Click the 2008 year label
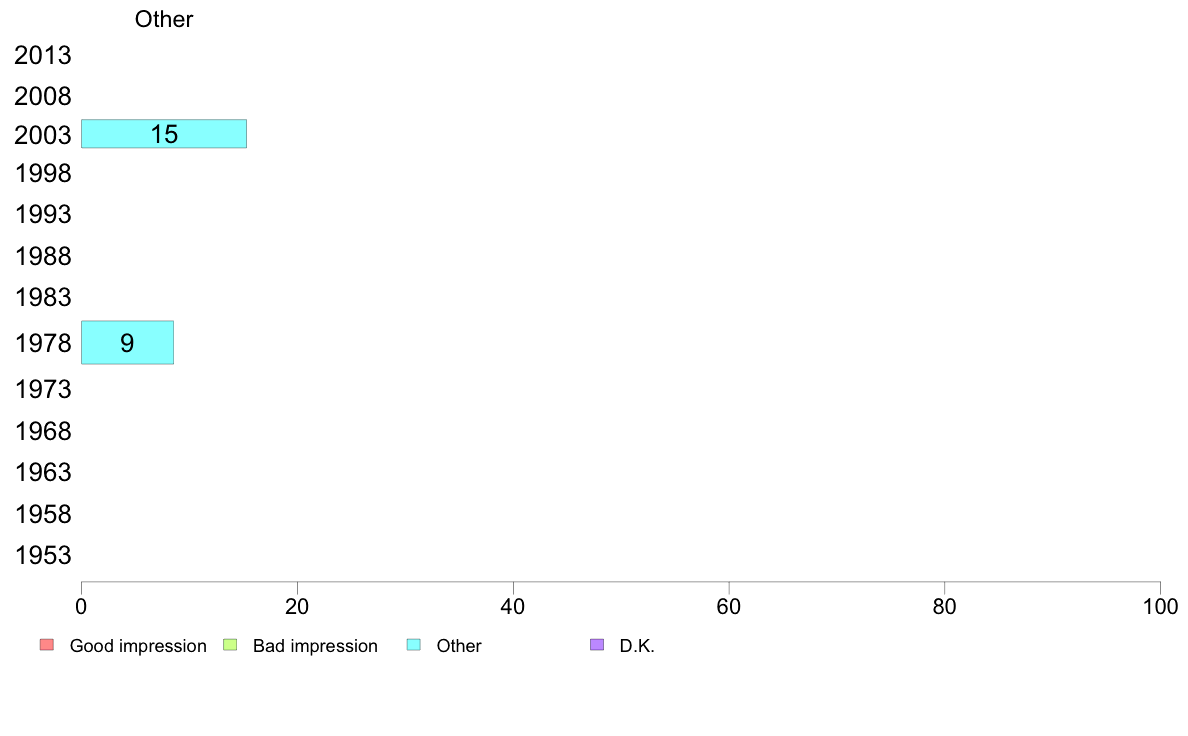The width and height of the screenshot is (1188, 736). tap(42, 96)
